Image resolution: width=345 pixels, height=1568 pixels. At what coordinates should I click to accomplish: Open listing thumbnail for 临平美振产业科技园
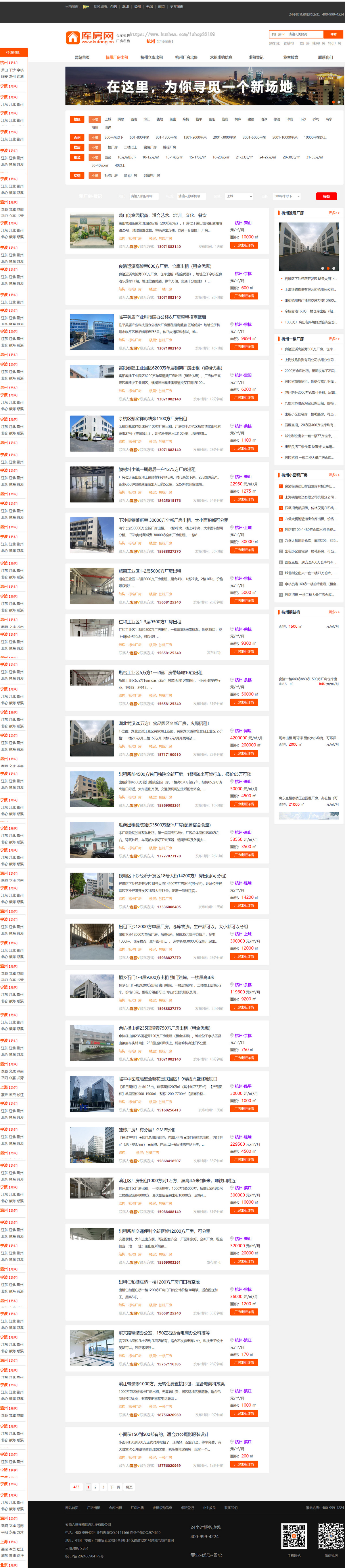(x=91, y=332)
